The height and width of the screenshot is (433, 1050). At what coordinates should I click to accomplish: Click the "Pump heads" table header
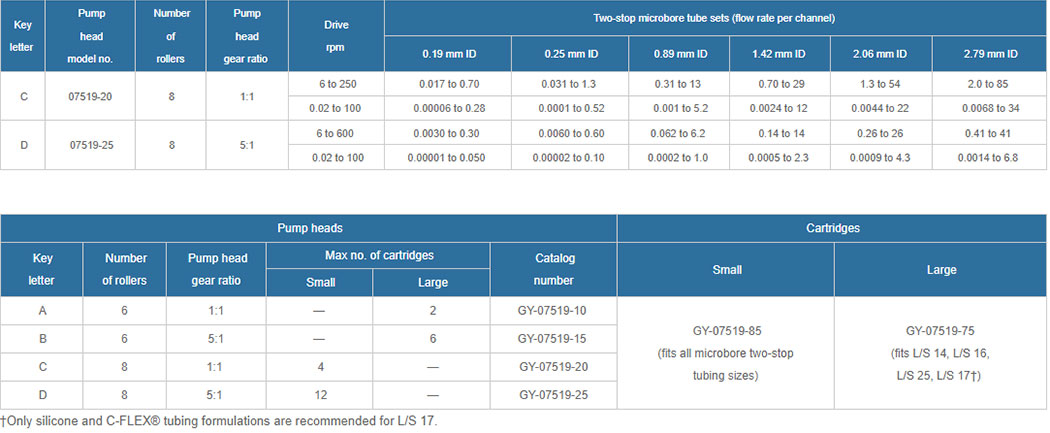[x=309, y=228]
